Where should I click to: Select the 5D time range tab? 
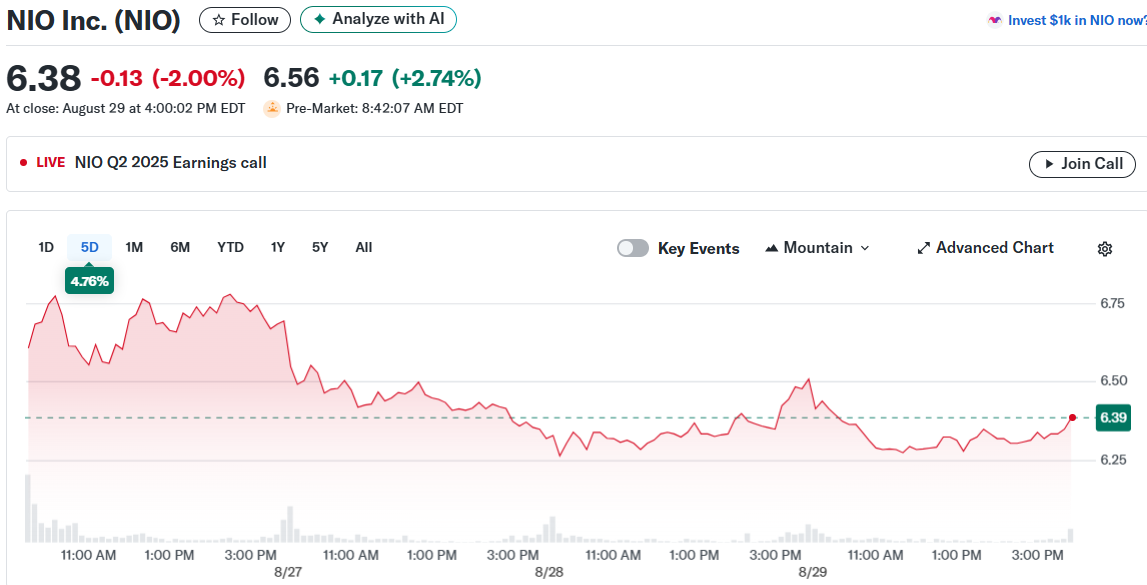pos(89,247)
